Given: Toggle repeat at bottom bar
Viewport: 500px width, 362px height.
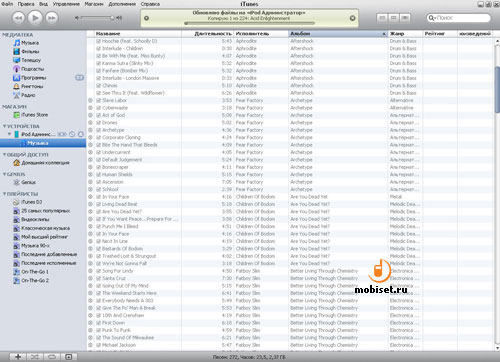Looking at the screenshot, I should (x=52, y=357).
